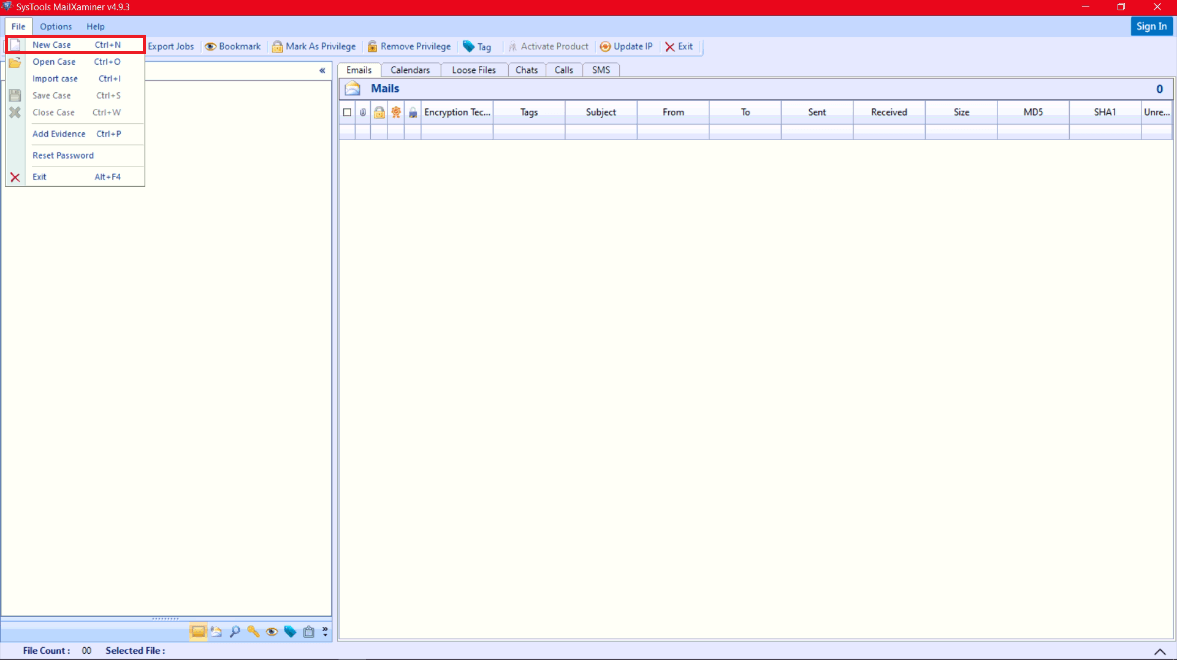Click the Remove Privilege icon
This screenshot has width=1177, height=660.
[372, 46]
